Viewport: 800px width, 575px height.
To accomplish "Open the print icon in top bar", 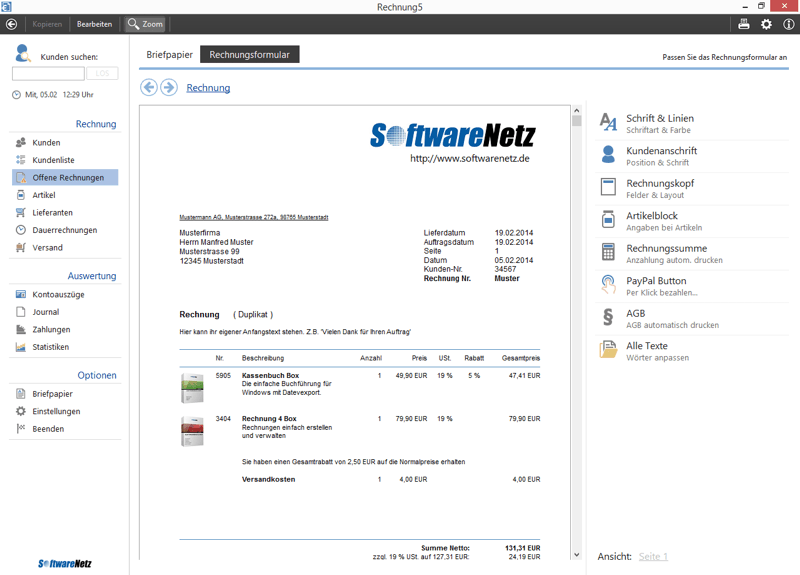I will [x=743, y=24].
